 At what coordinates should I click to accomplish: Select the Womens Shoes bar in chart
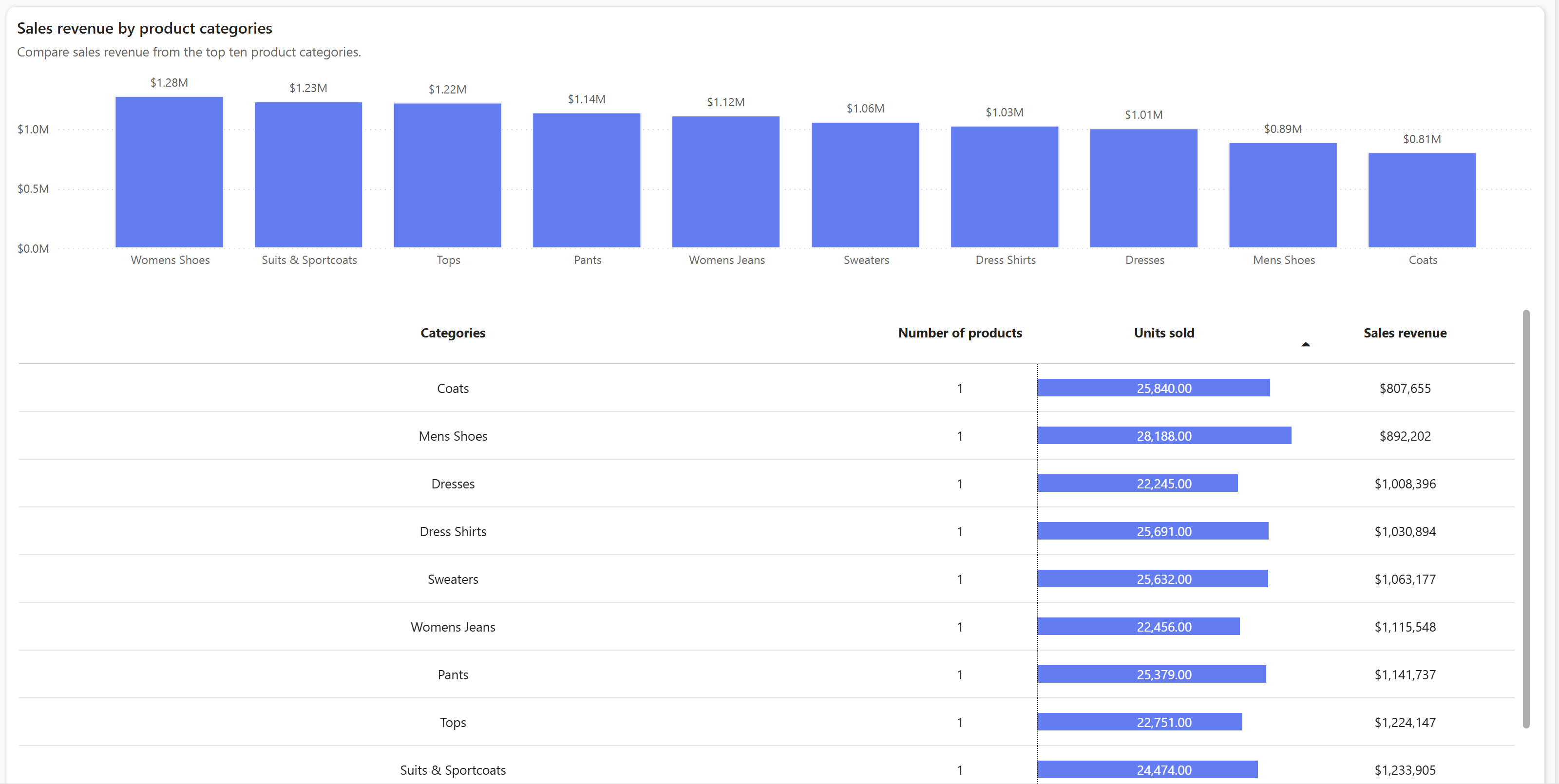tap(169, 172)
